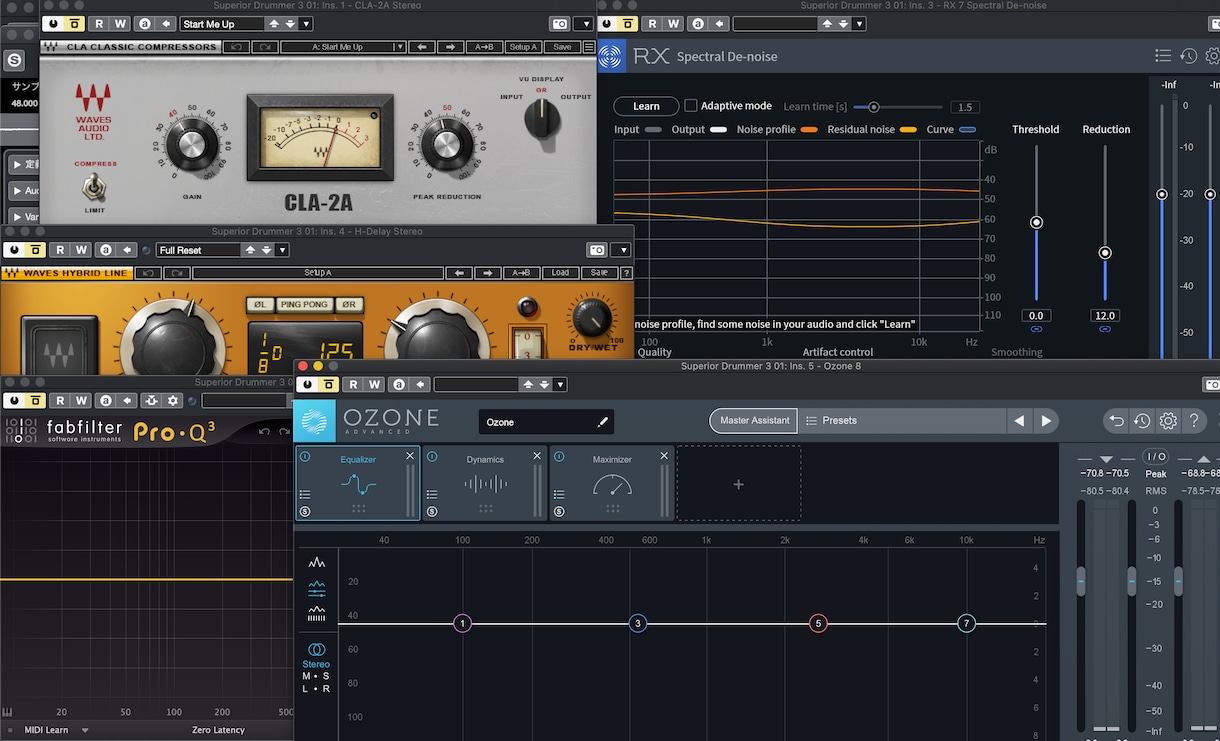Screen dimensions: 1220x741
Task: Click redo arrow in CLA Classic Compressors toolbar
Action: tap(264, 47)
